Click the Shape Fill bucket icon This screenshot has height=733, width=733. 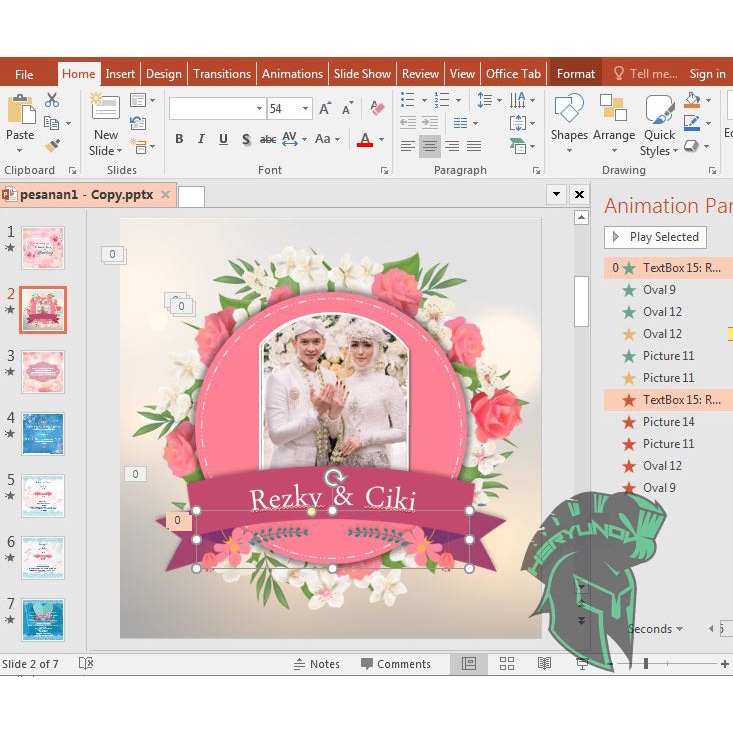[x=692, y=100]
